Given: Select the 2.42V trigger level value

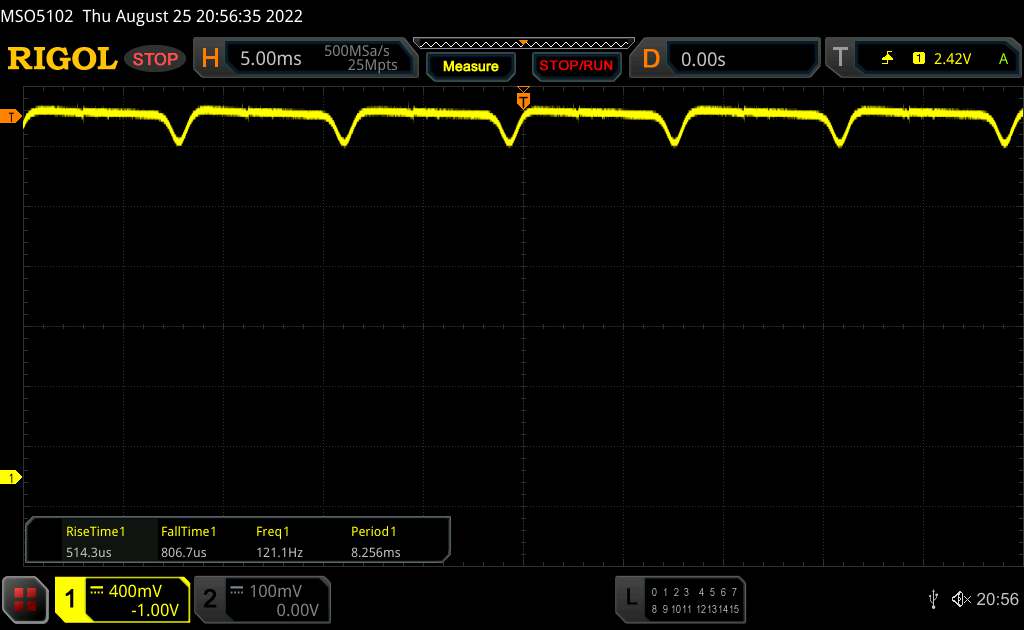Looking at the screenshot, I should click(x=952, y=59).
